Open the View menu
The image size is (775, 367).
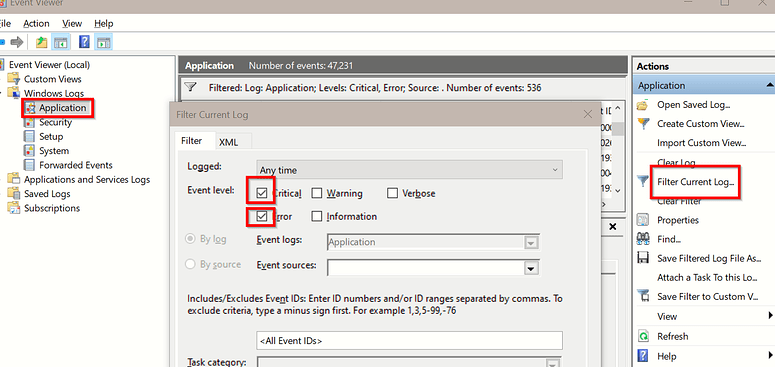(72, 23)
